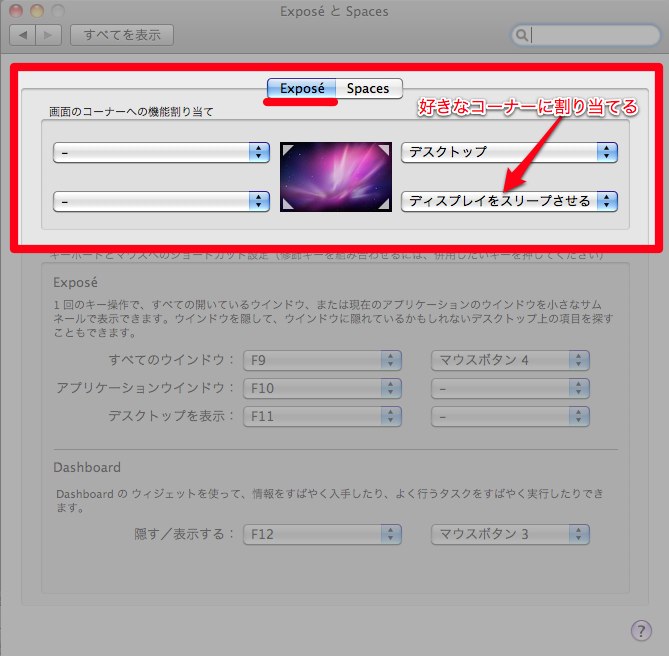Switch to the Spaces tab

point(368,88)
